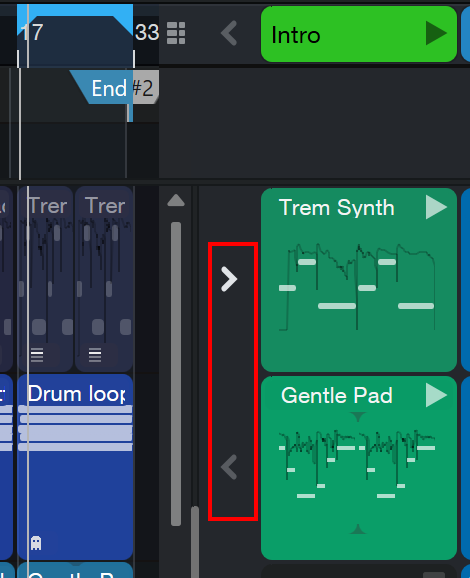Select the Drum loop clip in arrangement

click(75, 467)
